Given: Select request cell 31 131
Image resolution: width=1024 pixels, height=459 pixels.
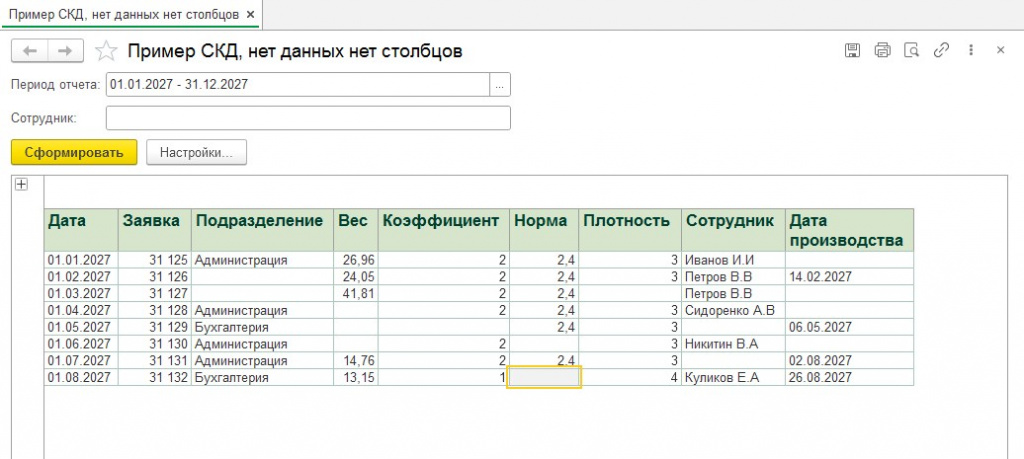Looking at the screenshot, I should click(155, 360).
